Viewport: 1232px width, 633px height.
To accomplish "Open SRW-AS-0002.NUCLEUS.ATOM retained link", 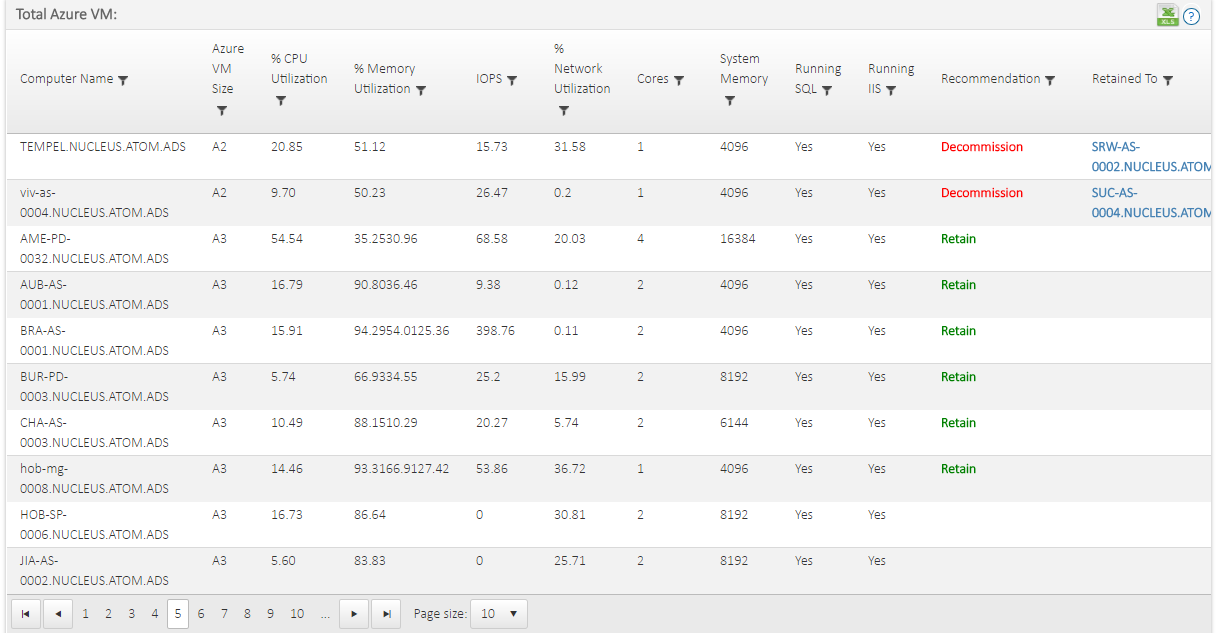I will pos(1152,157).
